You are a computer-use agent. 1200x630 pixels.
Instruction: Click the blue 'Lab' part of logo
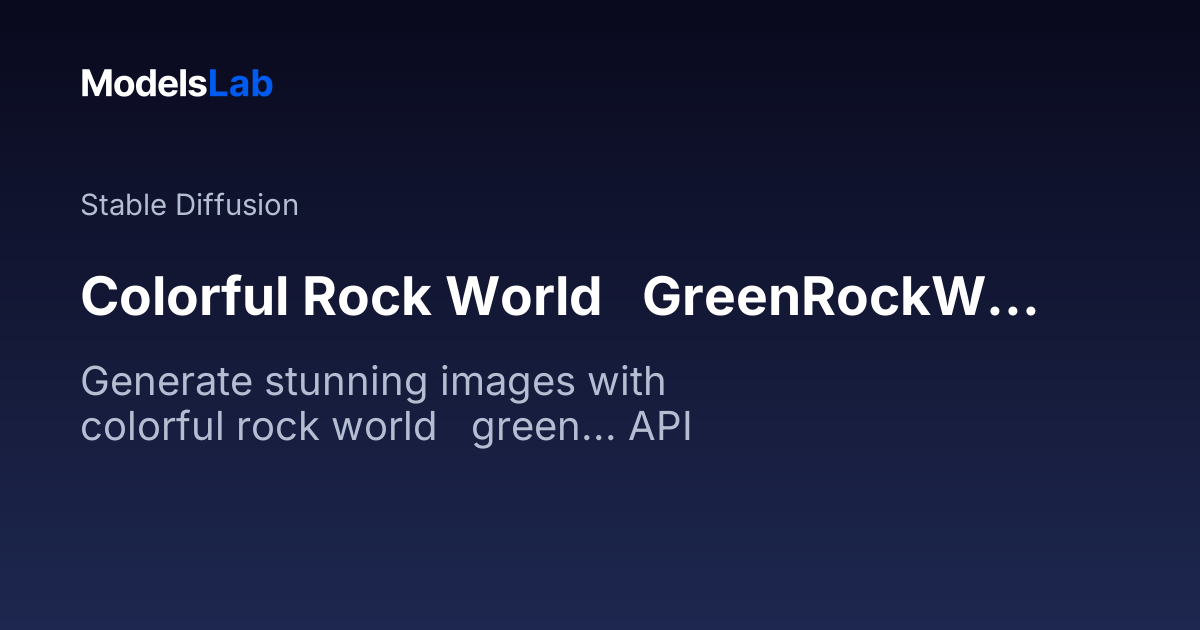(x=240, y=84)
